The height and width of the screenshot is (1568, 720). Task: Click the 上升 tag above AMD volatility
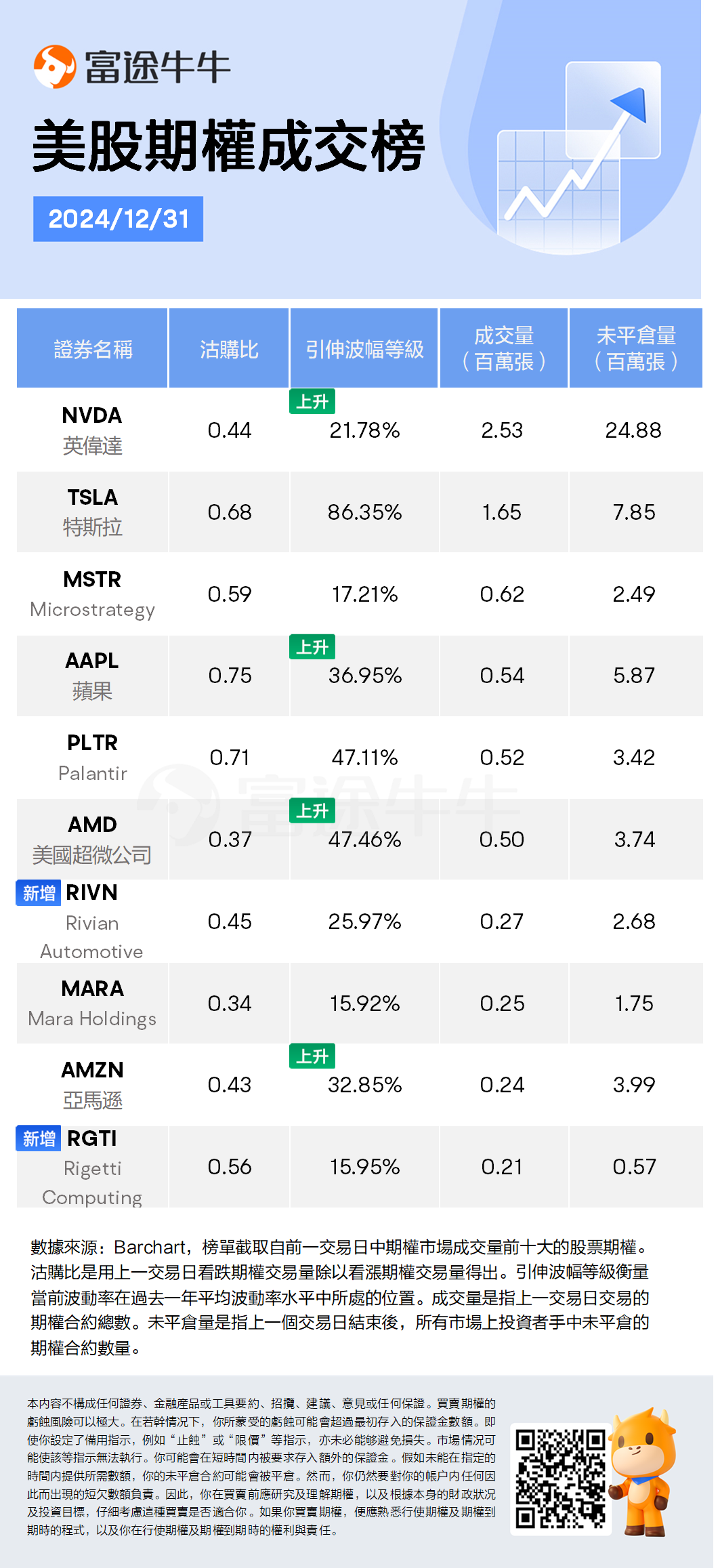pyautogui.click(x=312, y=810)
